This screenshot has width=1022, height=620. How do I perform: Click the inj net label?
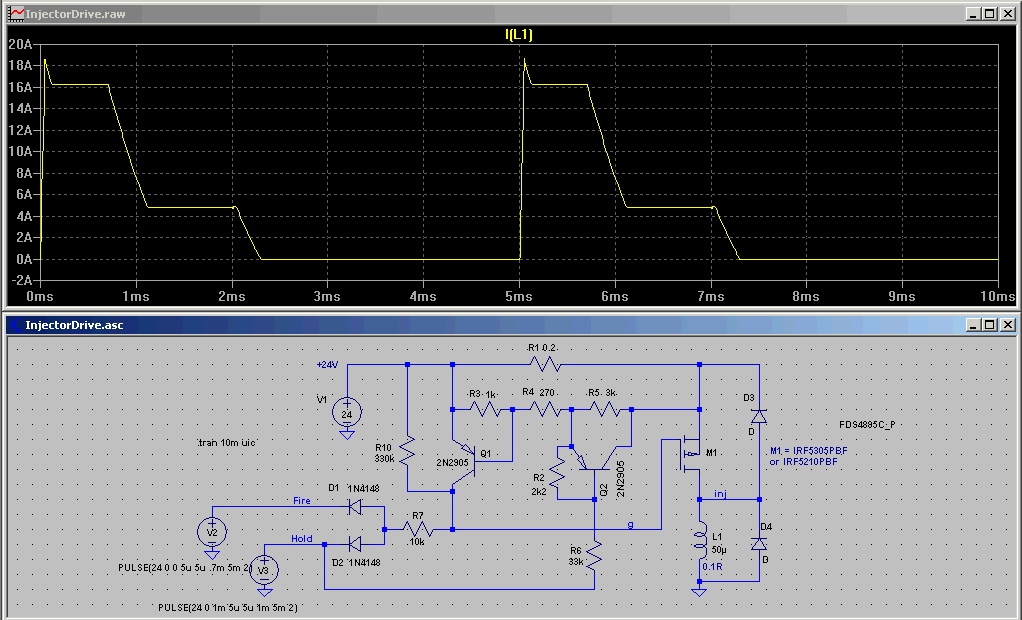click(720, 494)
